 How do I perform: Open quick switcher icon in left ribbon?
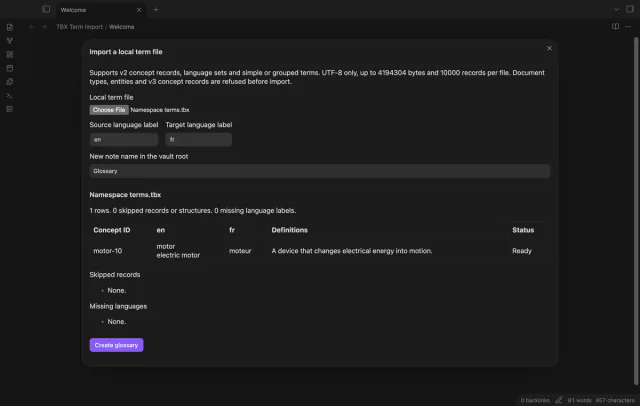[10, 27]
